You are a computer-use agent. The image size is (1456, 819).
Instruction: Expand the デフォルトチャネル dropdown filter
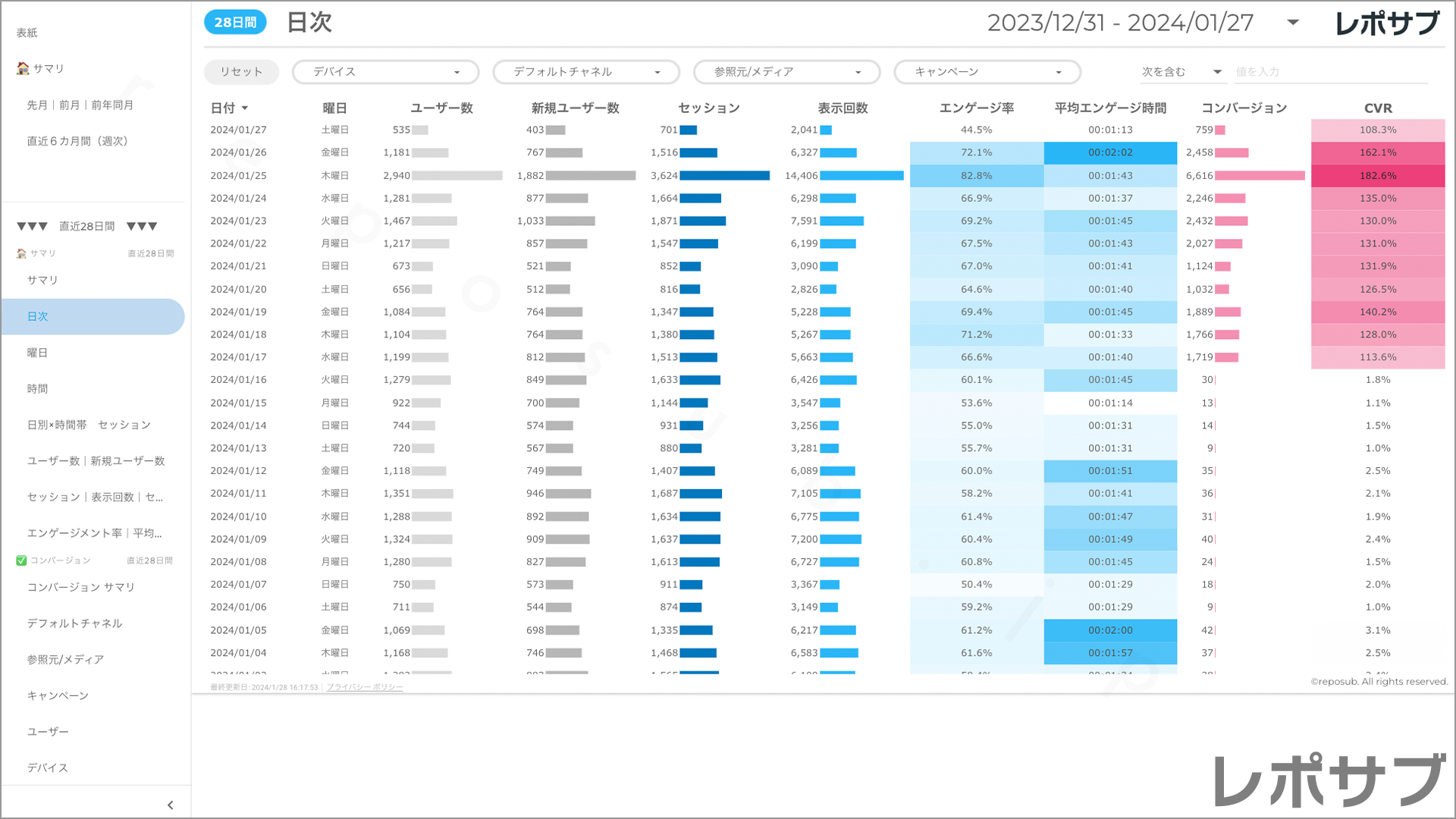pyautogui.click(x=585, y=72)
